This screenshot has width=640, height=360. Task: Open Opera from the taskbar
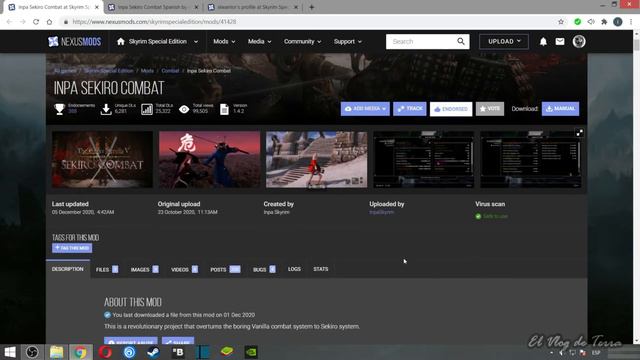click(x=105, y=352)
